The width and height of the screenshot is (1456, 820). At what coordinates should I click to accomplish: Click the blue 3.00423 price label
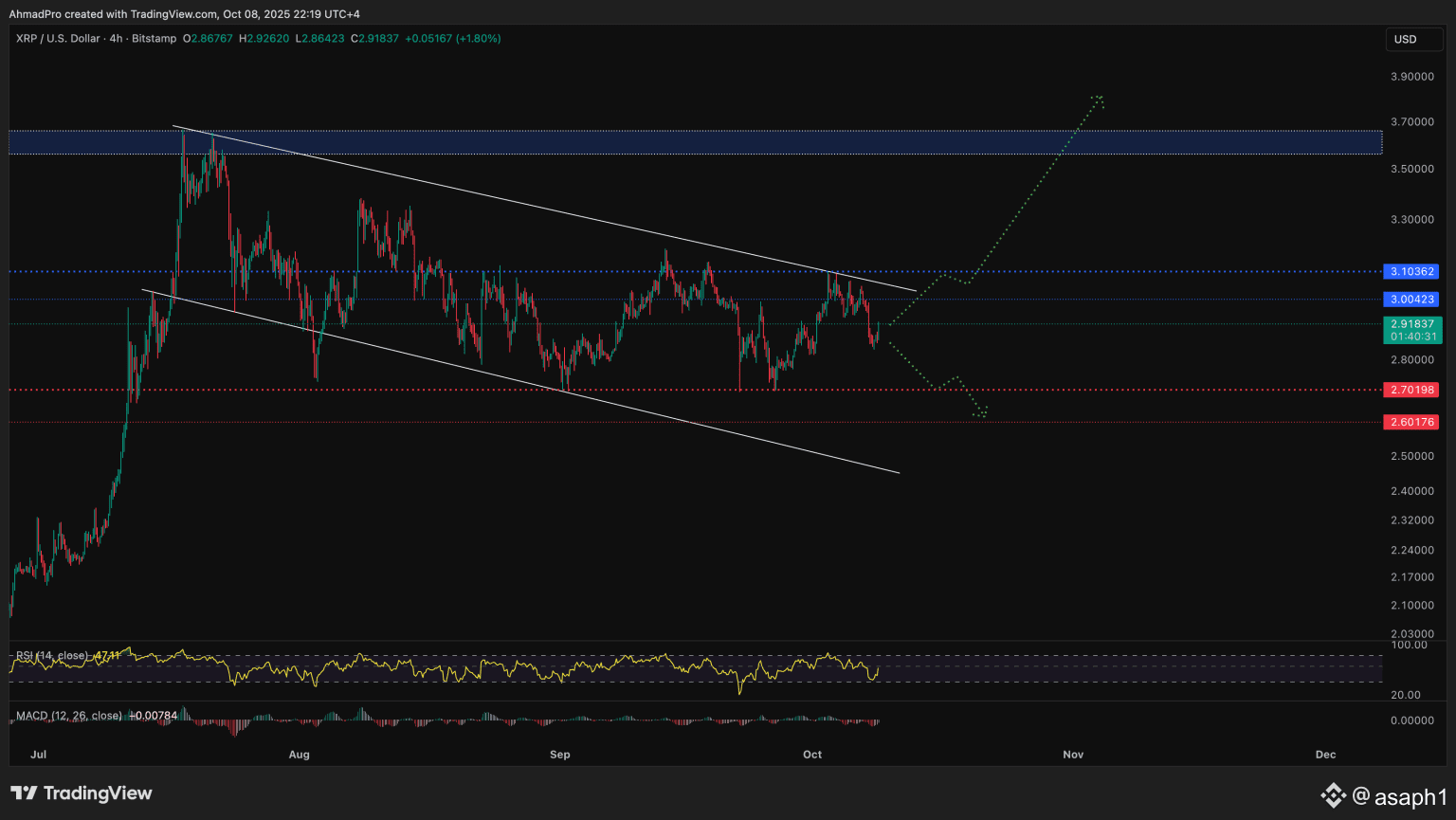click(1412, 300)
